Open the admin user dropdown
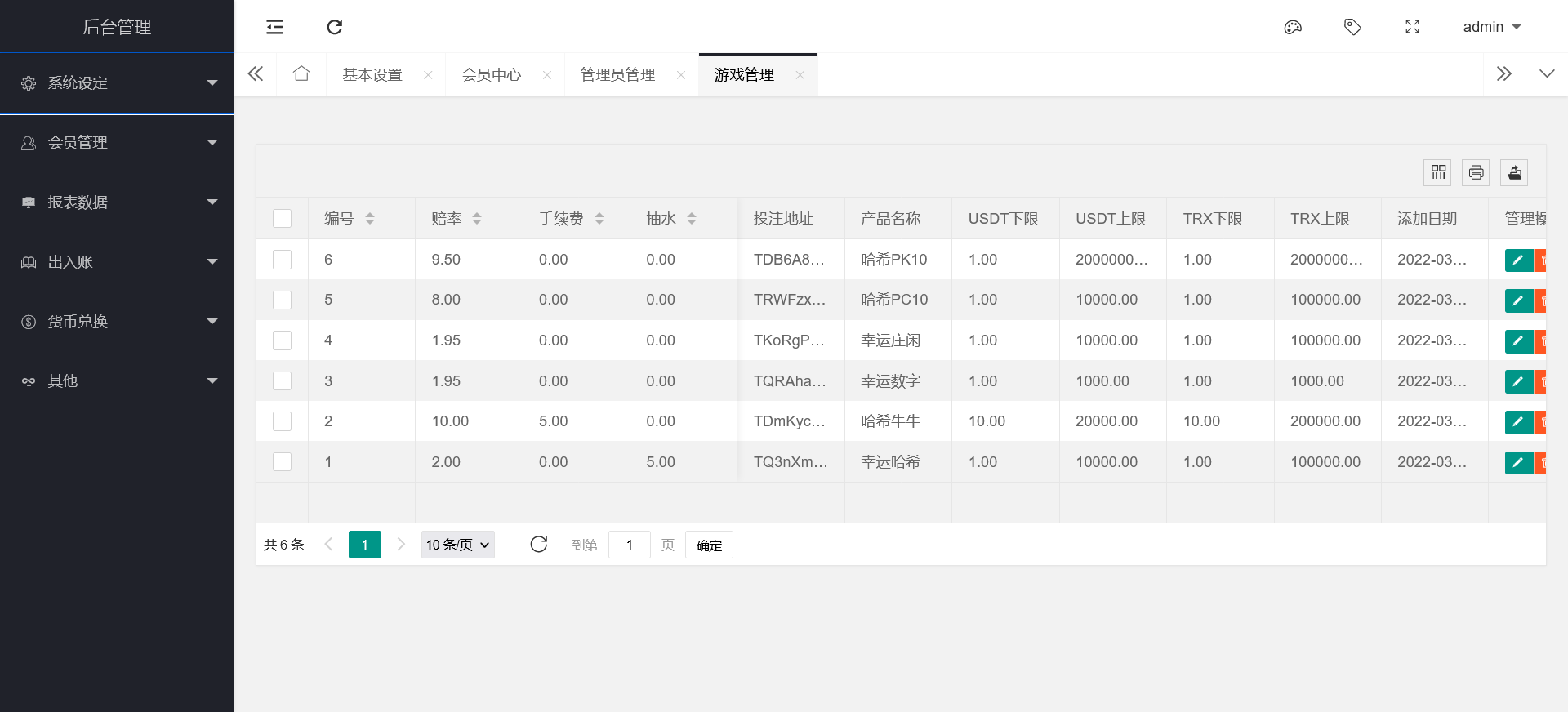1568x712 pixels. (x=1491, y=27)
